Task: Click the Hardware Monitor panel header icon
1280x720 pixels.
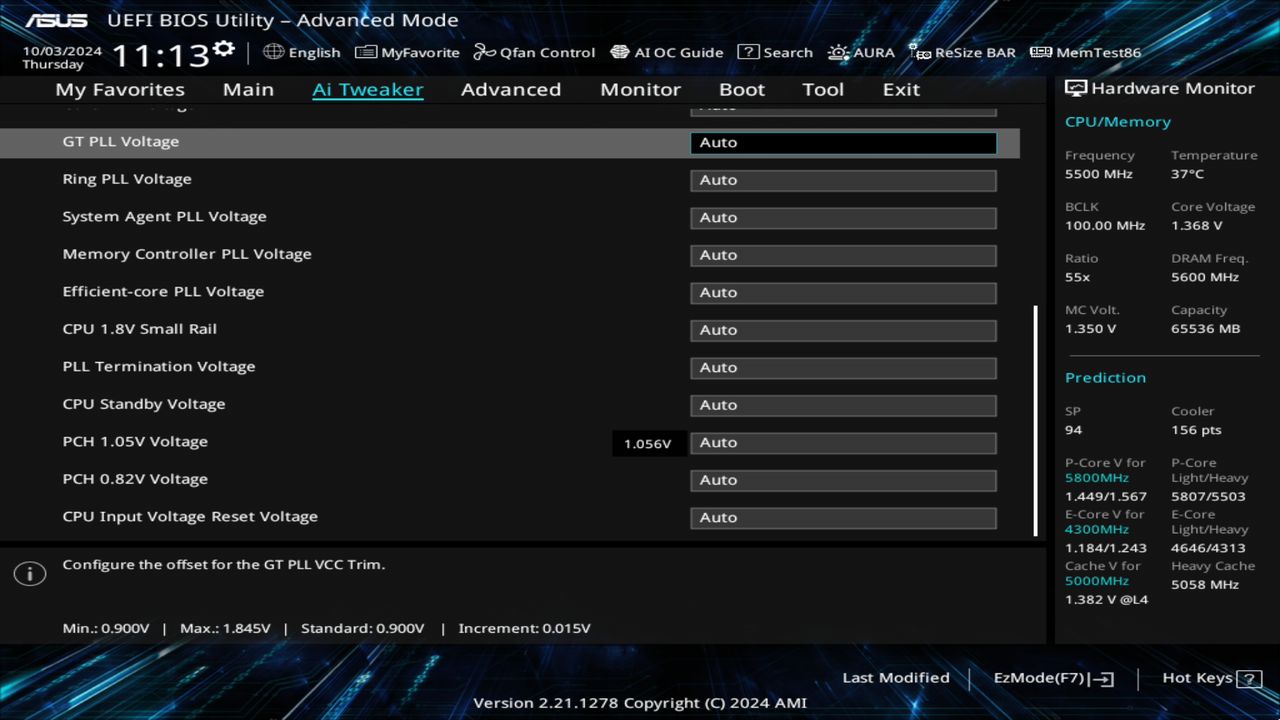Action: (1075, 88)
